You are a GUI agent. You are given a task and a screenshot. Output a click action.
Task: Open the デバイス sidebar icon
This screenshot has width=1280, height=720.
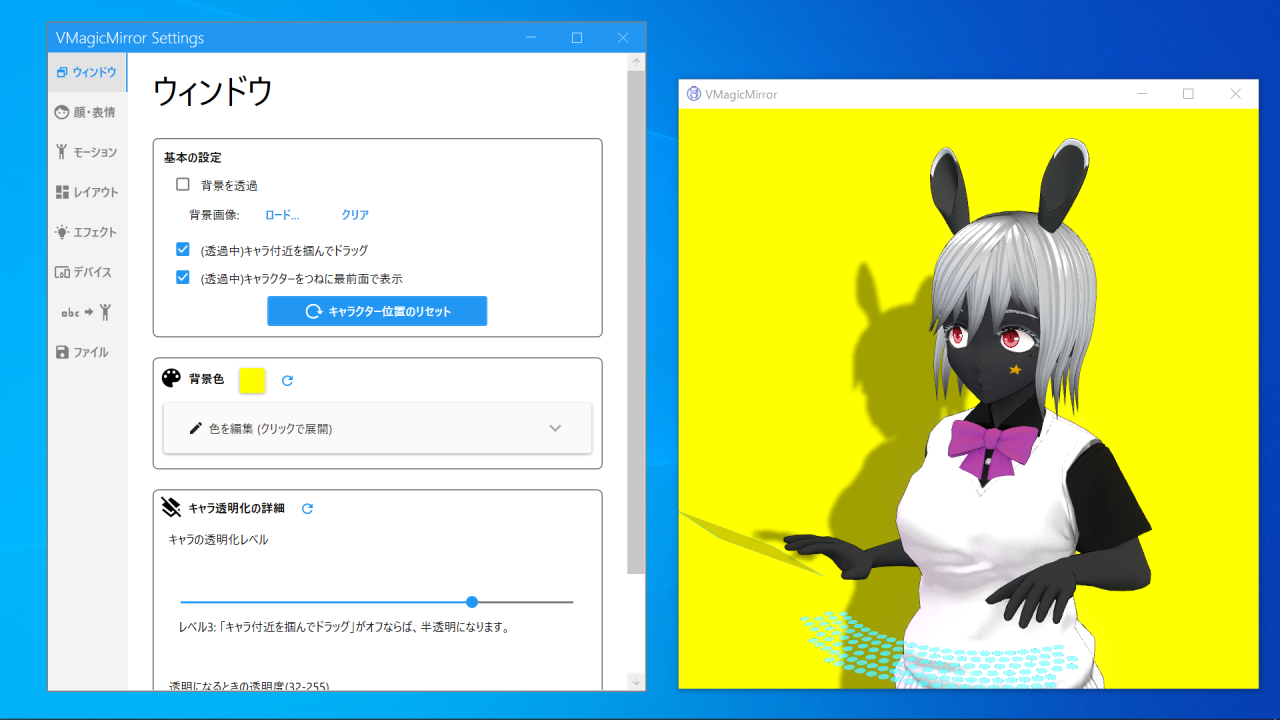(62, 272)
